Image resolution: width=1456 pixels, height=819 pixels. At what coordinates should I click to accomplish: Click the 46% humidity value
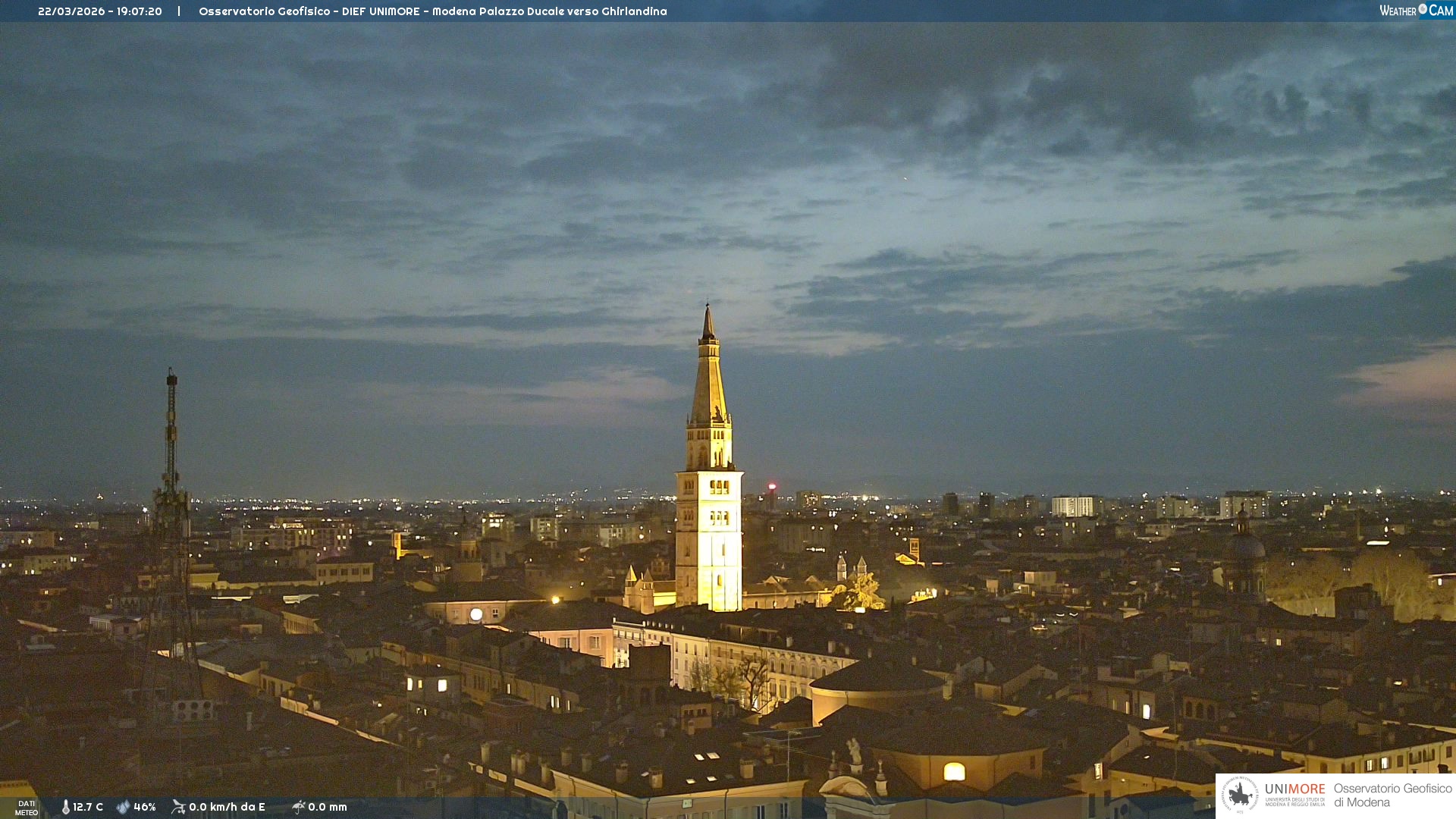pos(145,807)
